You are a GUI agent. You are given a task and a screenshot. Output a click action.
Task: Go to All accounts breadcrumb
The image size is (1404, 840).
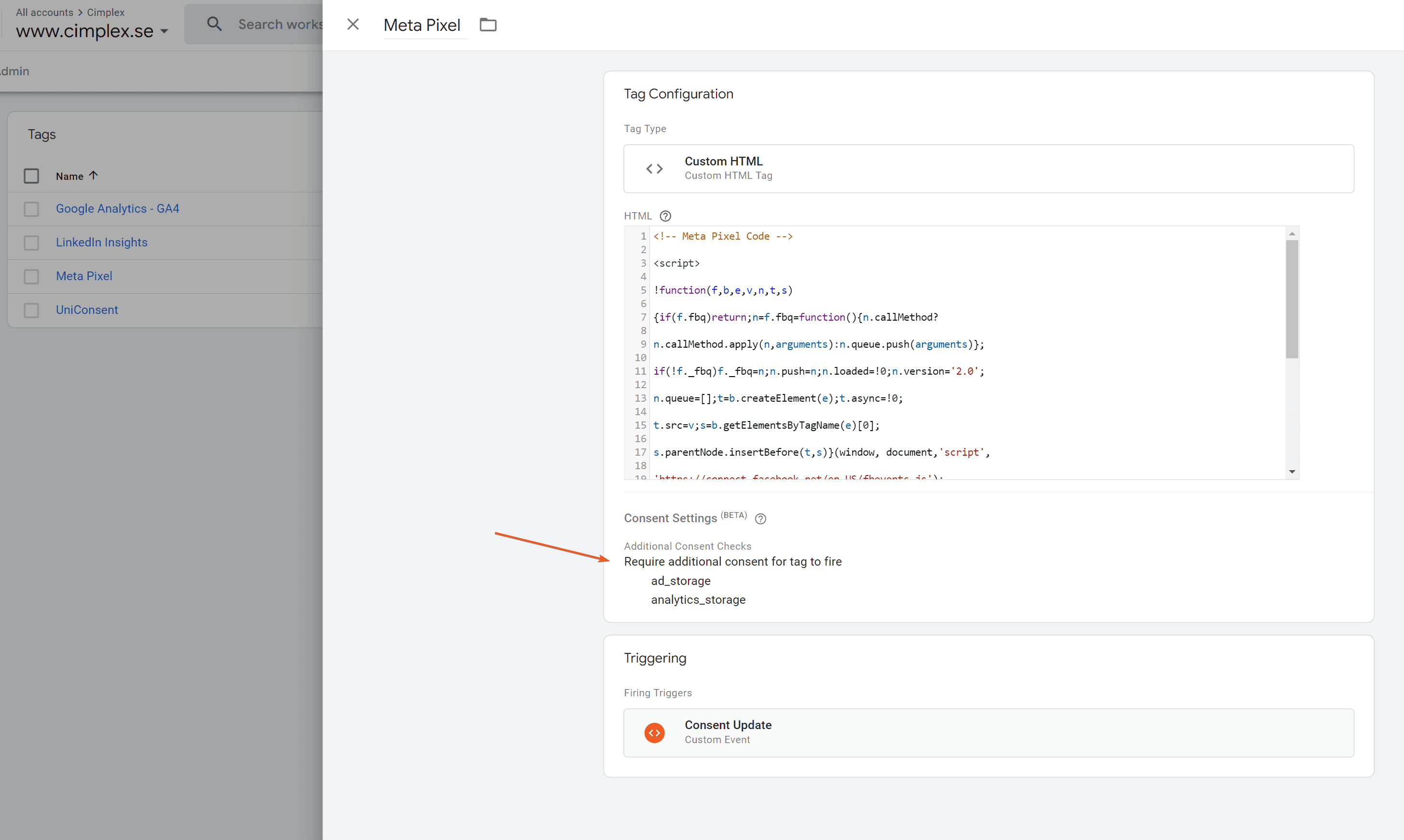pyautogui.click(x=44, y=12)
